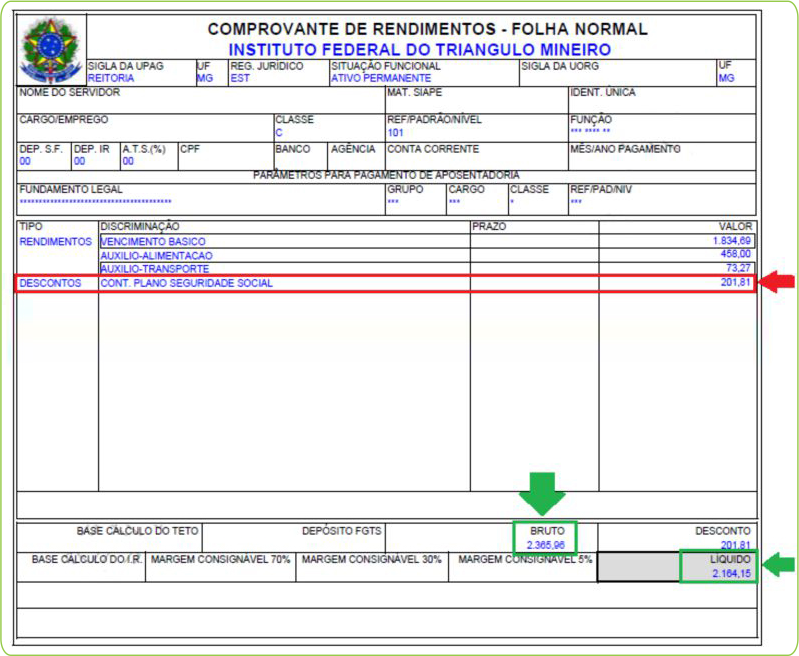Click 'MG' next to the REITORIA field
Screen dimensions: 799x656
click(205, 78)
